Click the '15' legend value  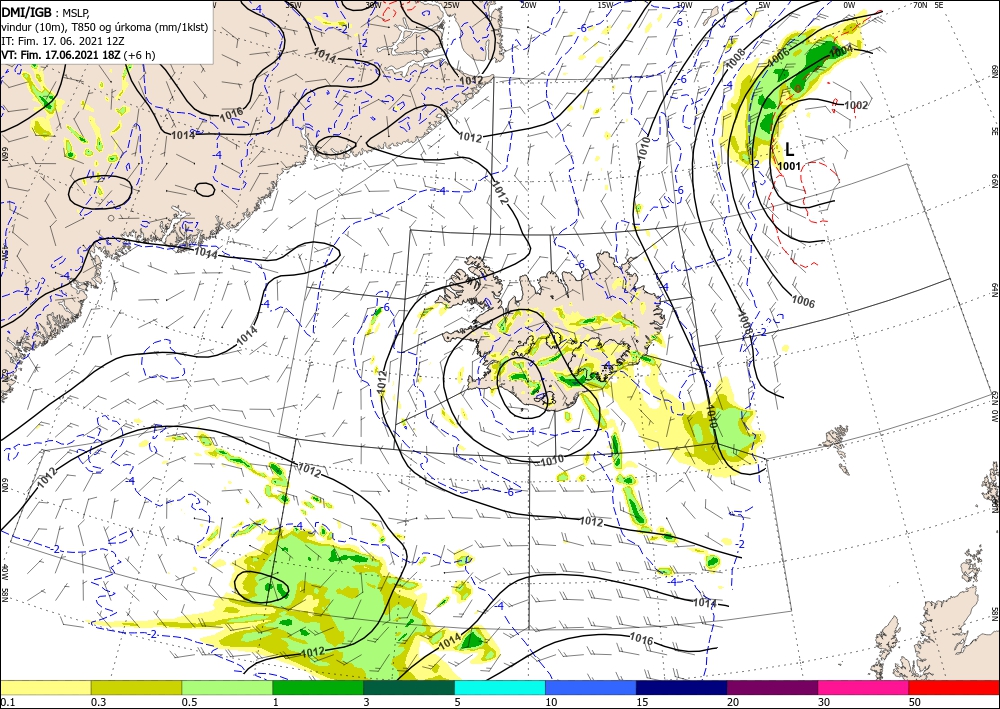tap(642, 702)
